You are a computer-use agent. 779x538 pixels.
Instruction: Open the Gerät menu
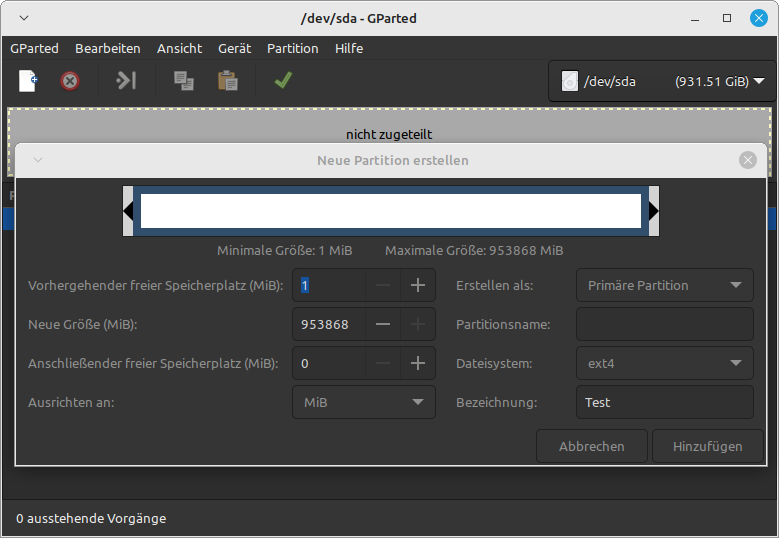(234, 48)
